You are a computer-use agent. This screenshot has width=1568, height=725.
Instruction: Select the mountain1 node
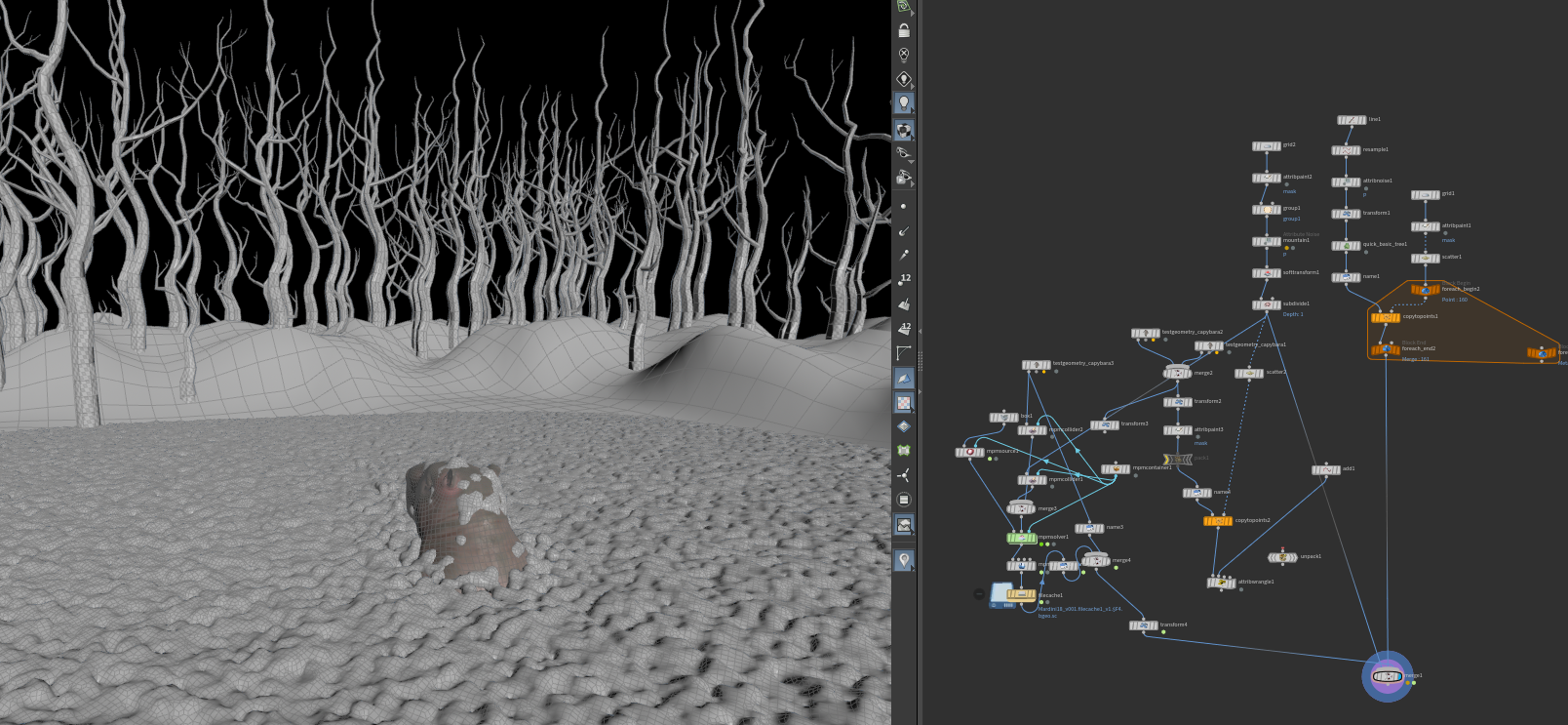click(1267, 241)
